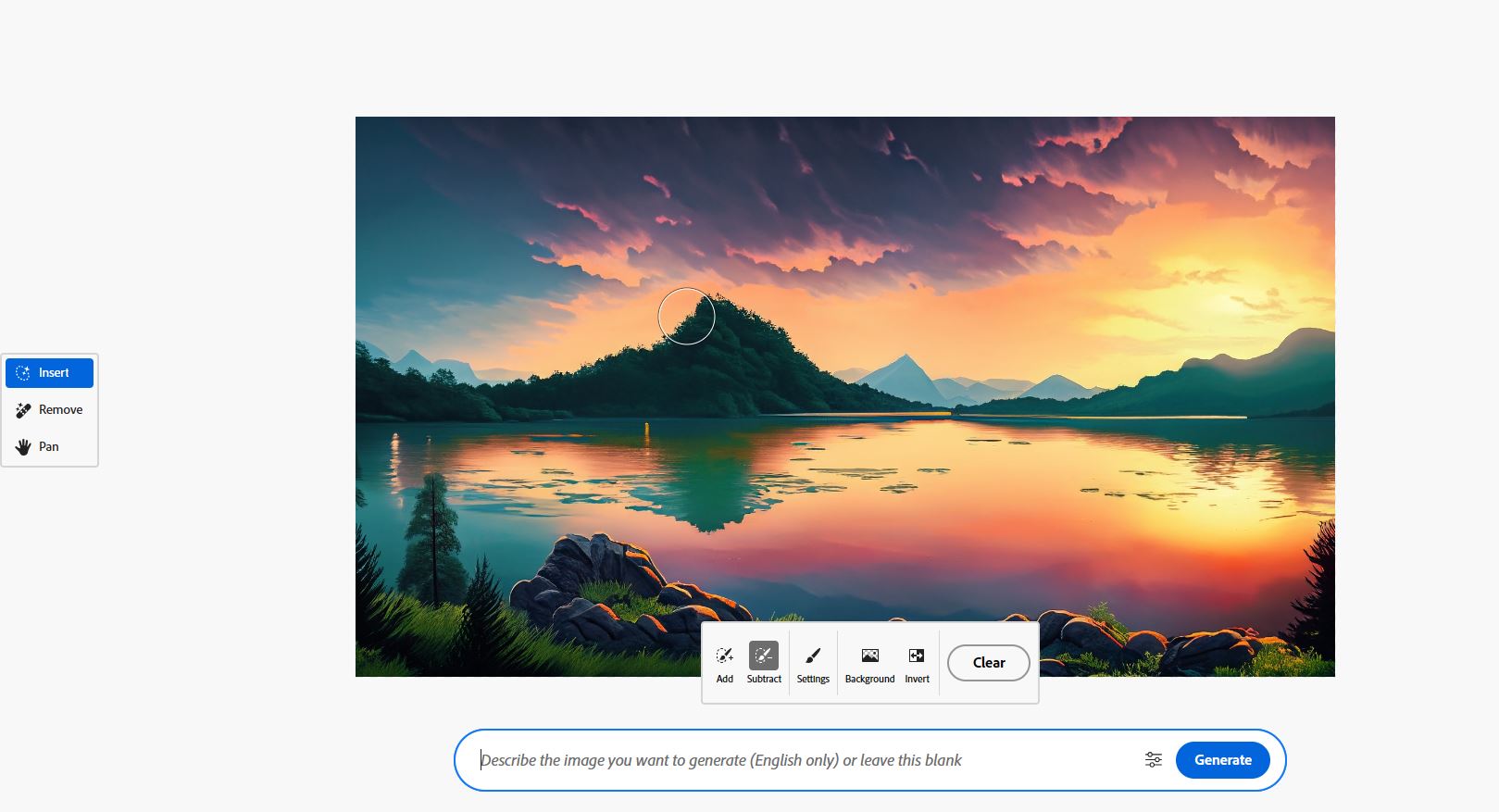This screenshot has width=1499, height=812.
Task: Focus the image description prompt field
Action: click(x=796, y=760)
